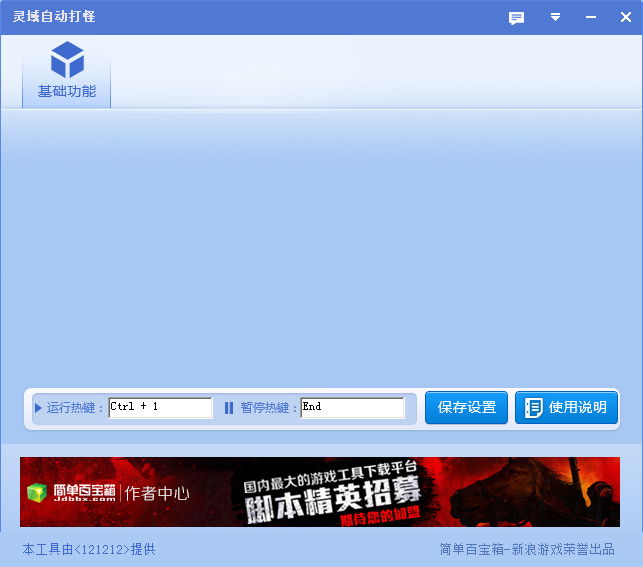
Task: Open the 基础功能 tab
Action: pyautogui.click(x=66, y=73)
